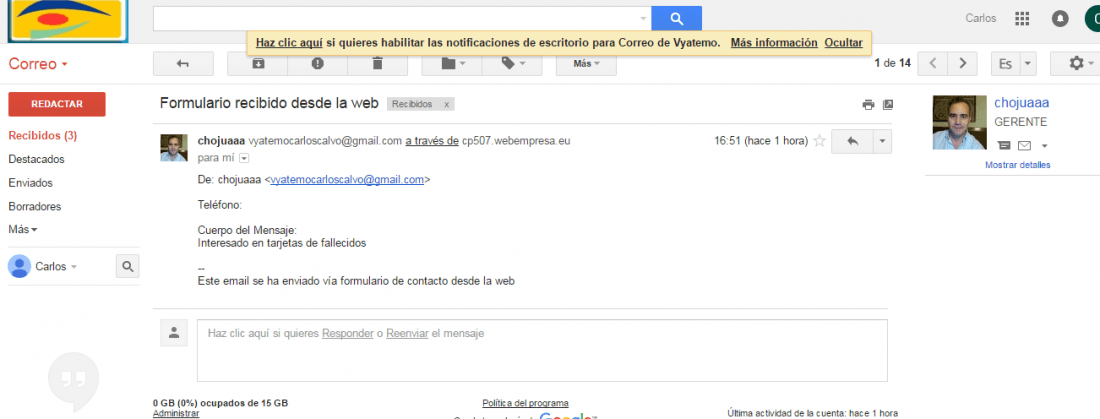
Task: Click the back to inbox arrow
Action: (183, 63)
